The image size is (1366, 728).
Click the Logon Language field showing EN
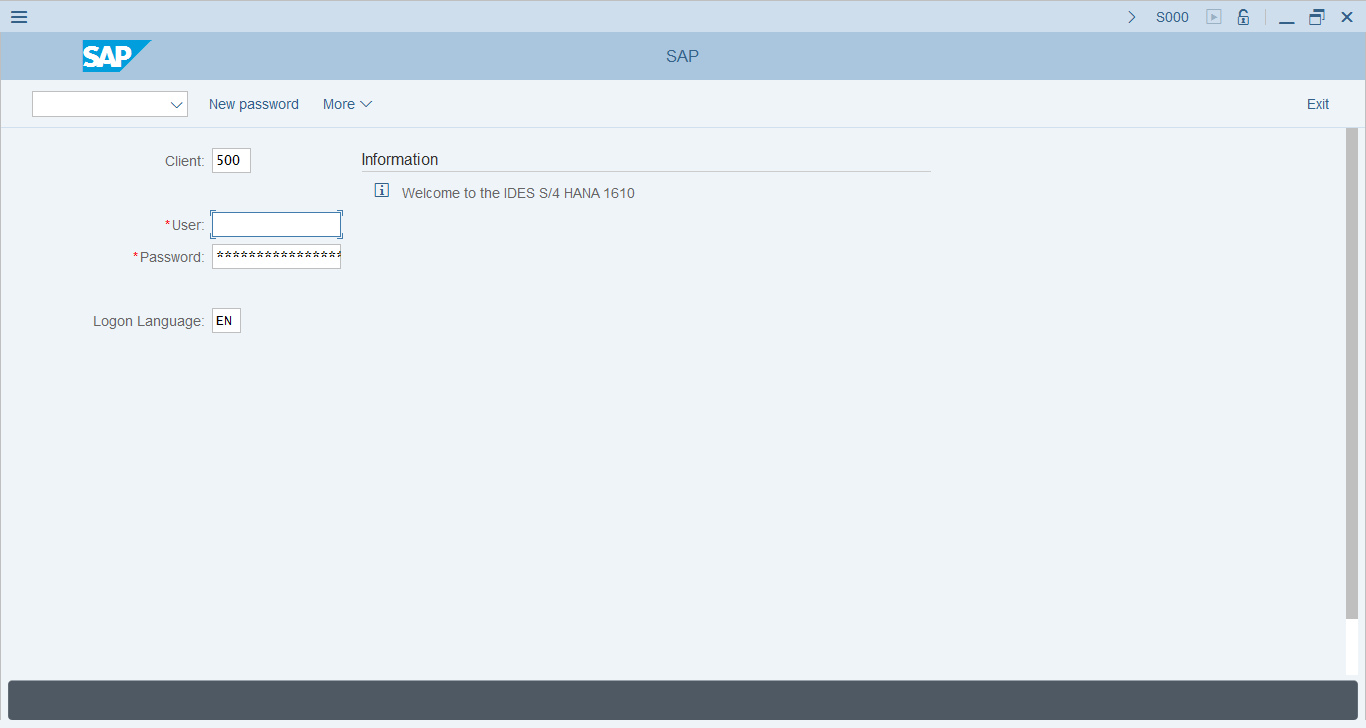tap(226, 321)
